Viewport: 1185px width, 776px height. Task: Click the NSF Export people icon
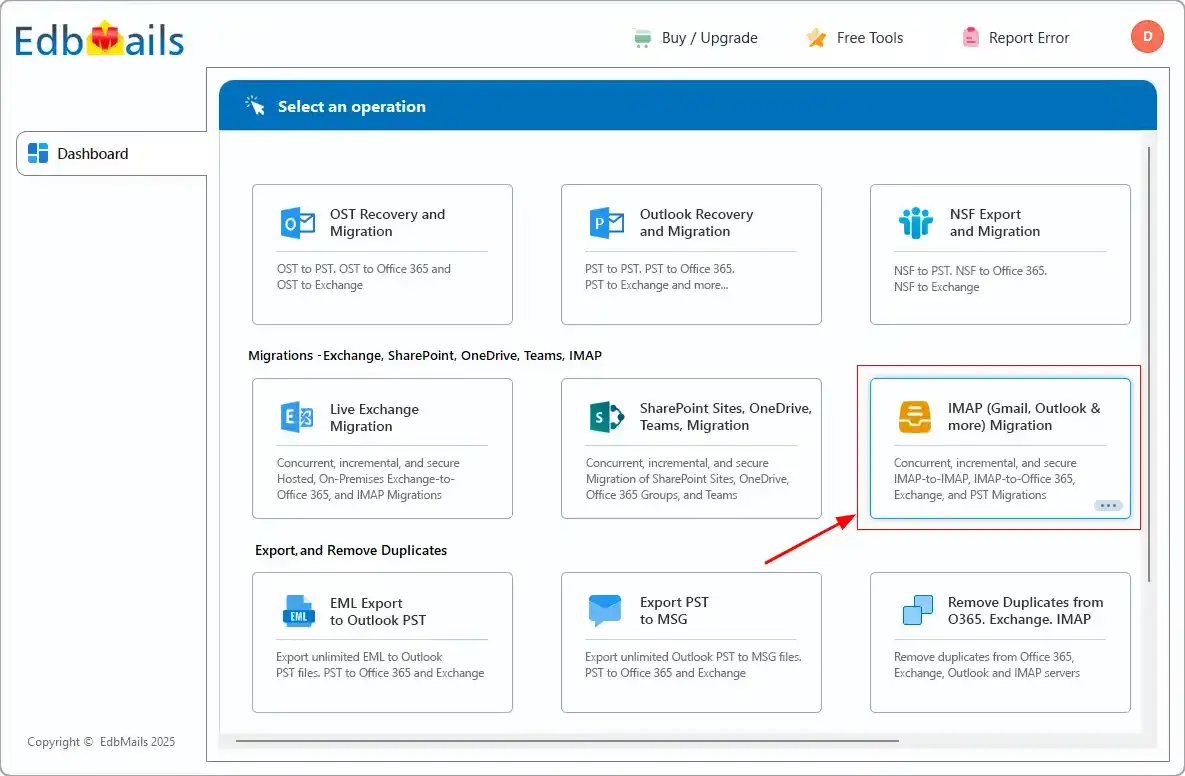click(916, 223)
